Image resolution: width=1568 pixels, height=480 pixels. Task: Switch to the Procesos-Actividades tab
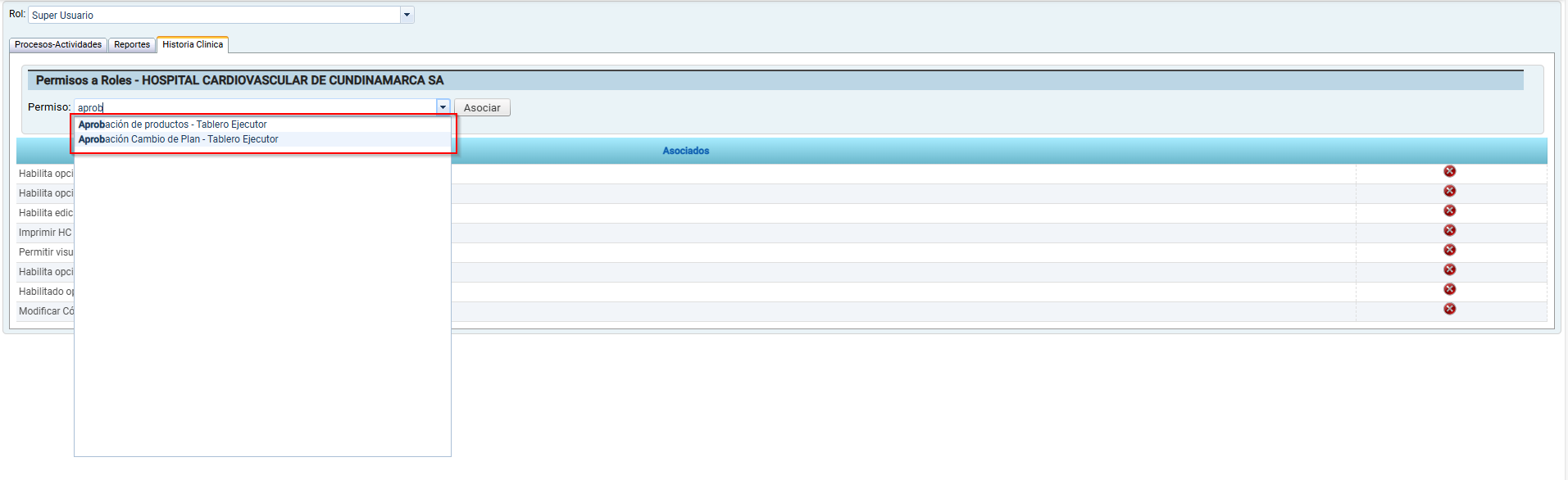(58, 45)
